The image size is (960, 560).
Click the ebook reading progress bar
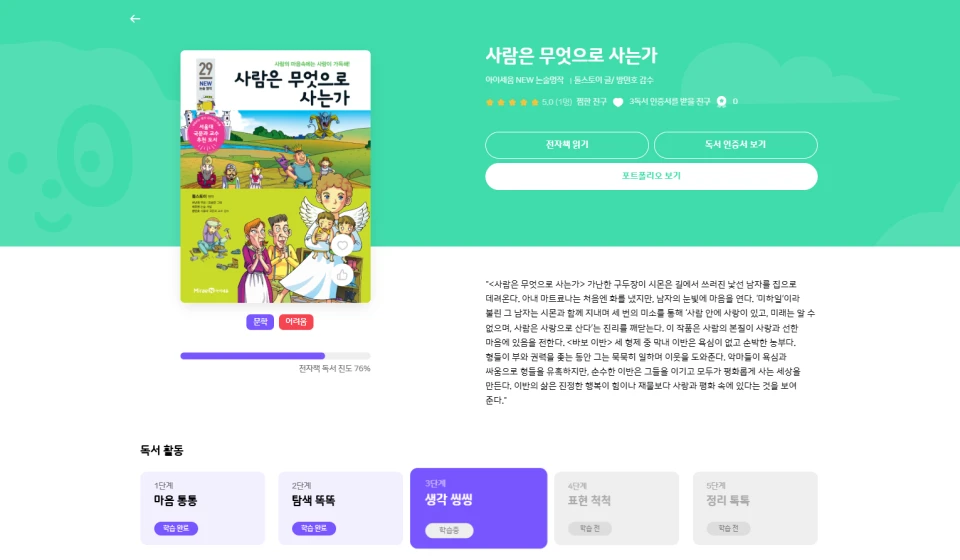(276, 356)
